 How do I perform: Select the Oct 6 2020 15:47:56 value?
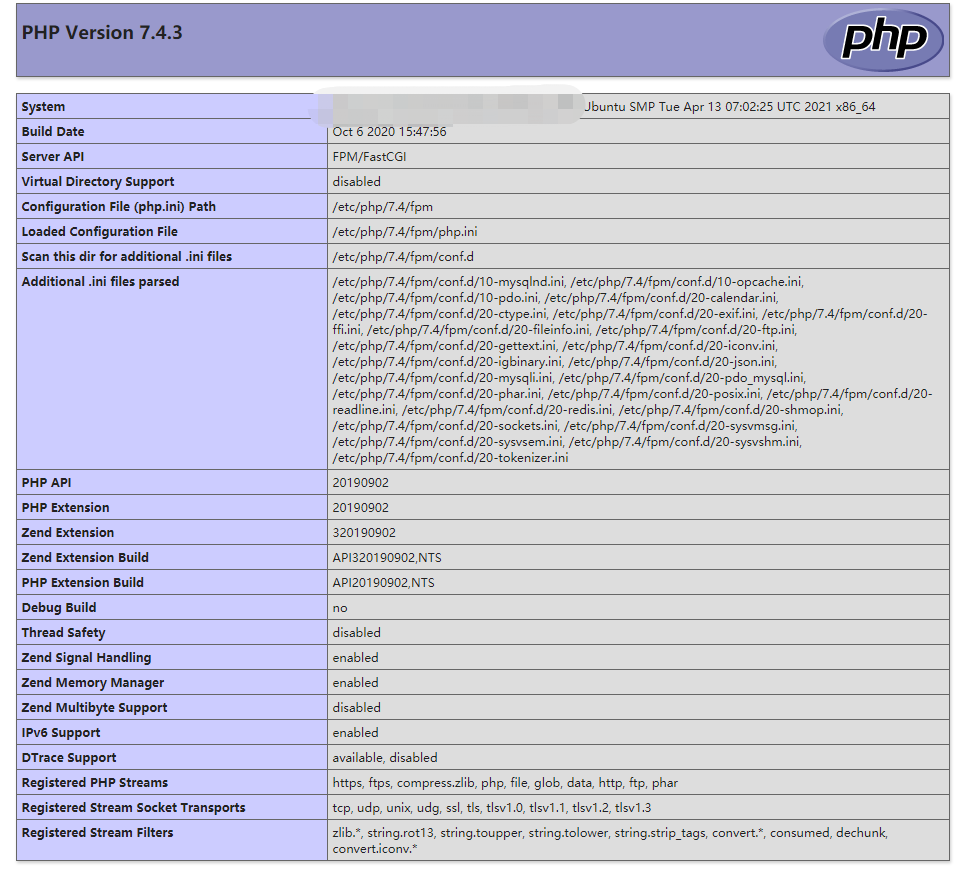[x=390, y=131]
